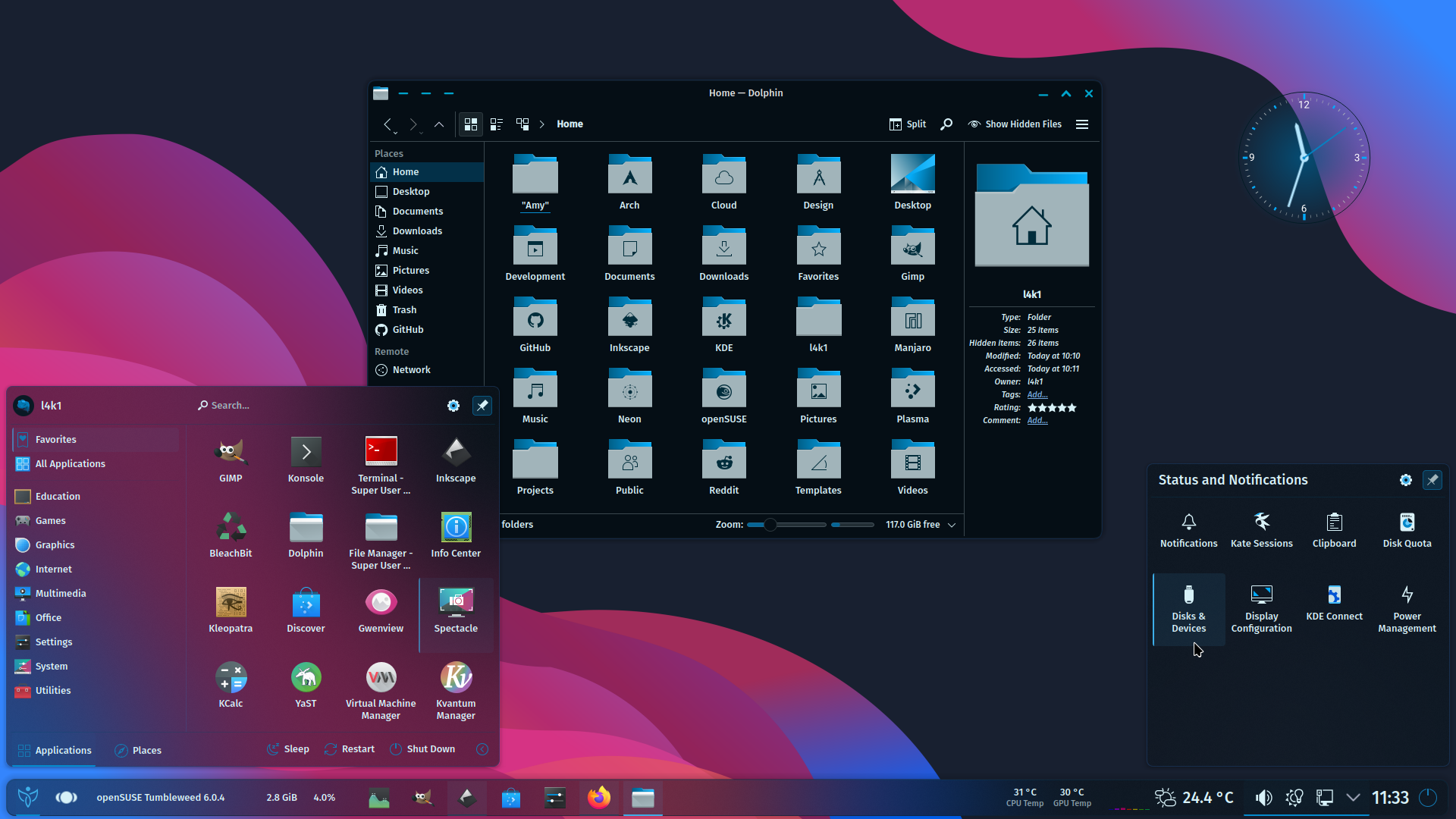
Task: Click the Restart button
Action: pyautogui.click(x=350, y=749)
